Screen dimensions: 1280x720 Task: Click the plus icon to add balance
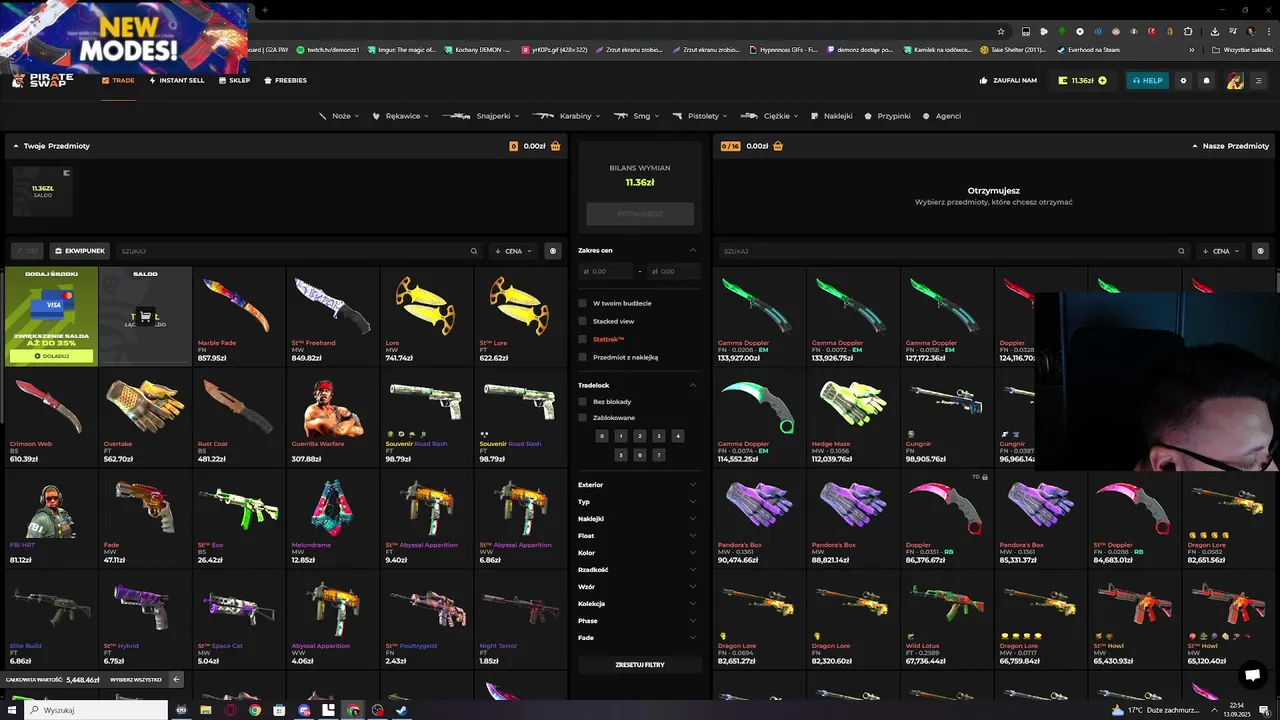(1102, 81)
